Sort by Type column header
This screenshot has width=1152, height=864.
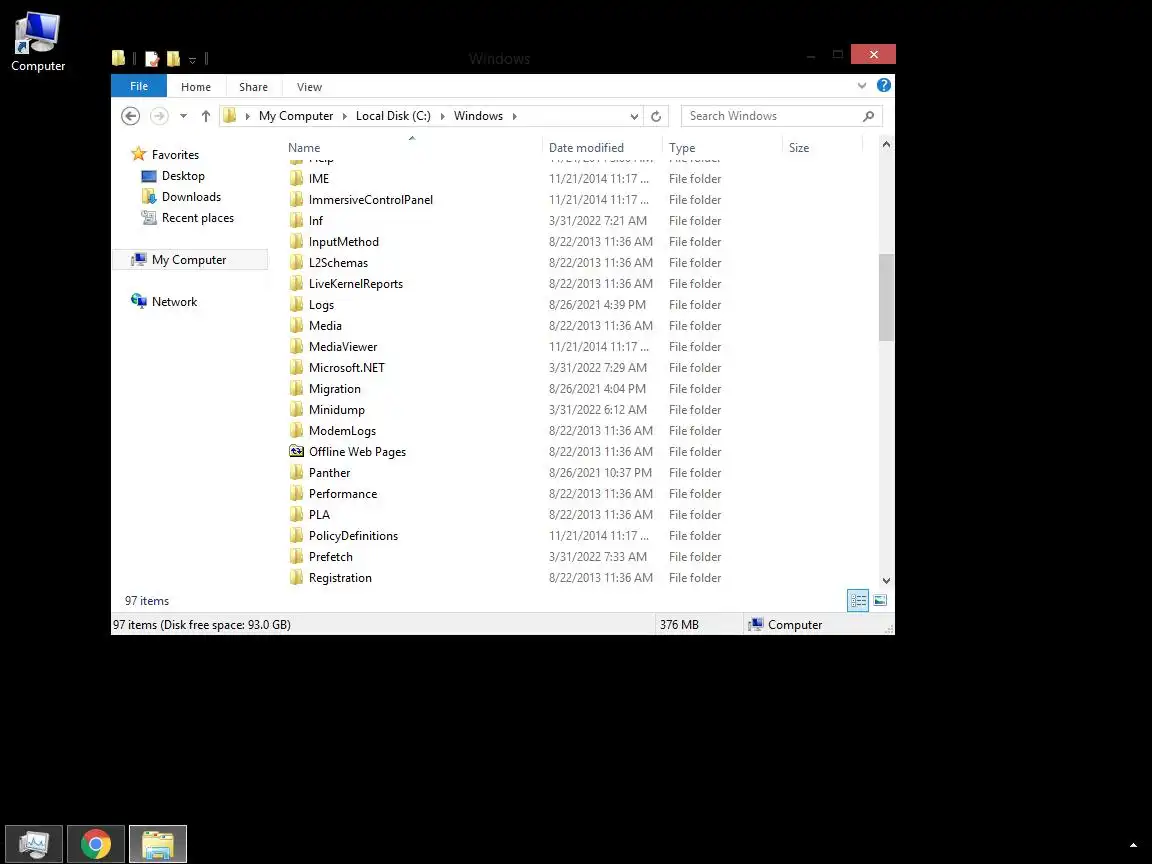pos(682,148)
